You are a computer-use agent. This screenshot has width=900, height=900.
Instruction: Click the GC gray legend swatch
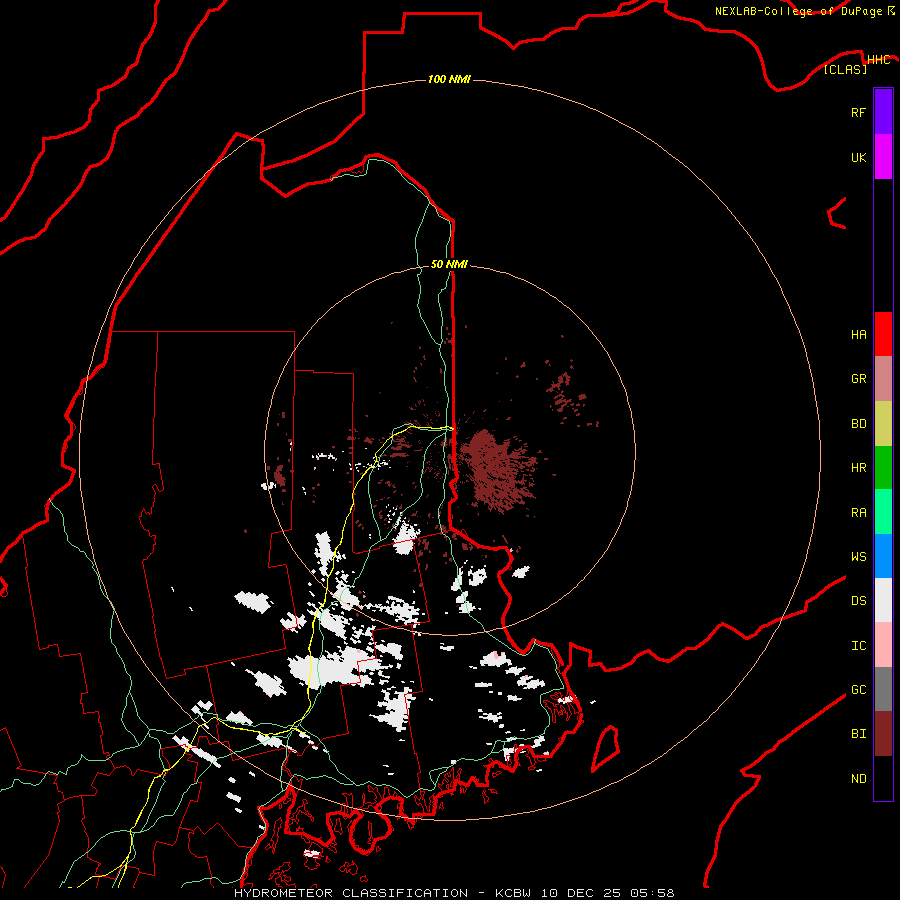883,689
